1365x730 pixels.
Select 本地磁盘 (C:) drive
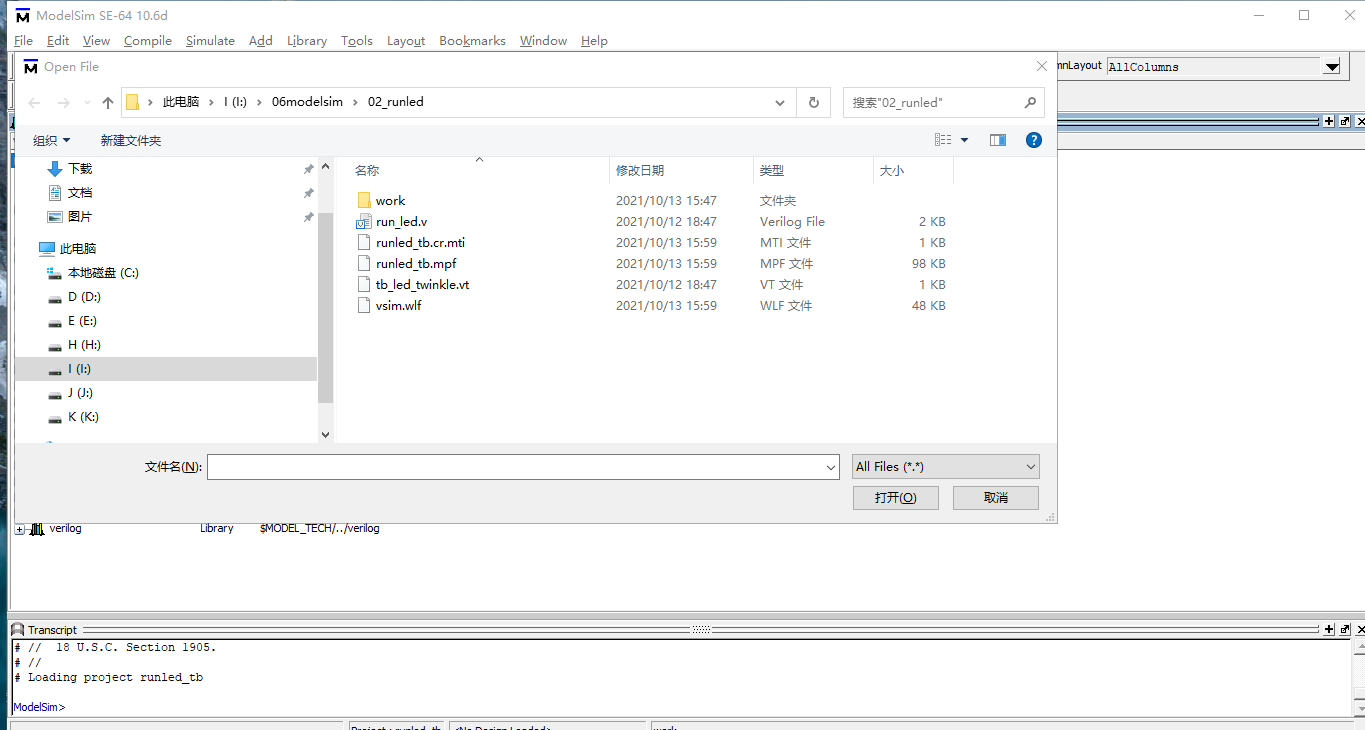point(103,273)
